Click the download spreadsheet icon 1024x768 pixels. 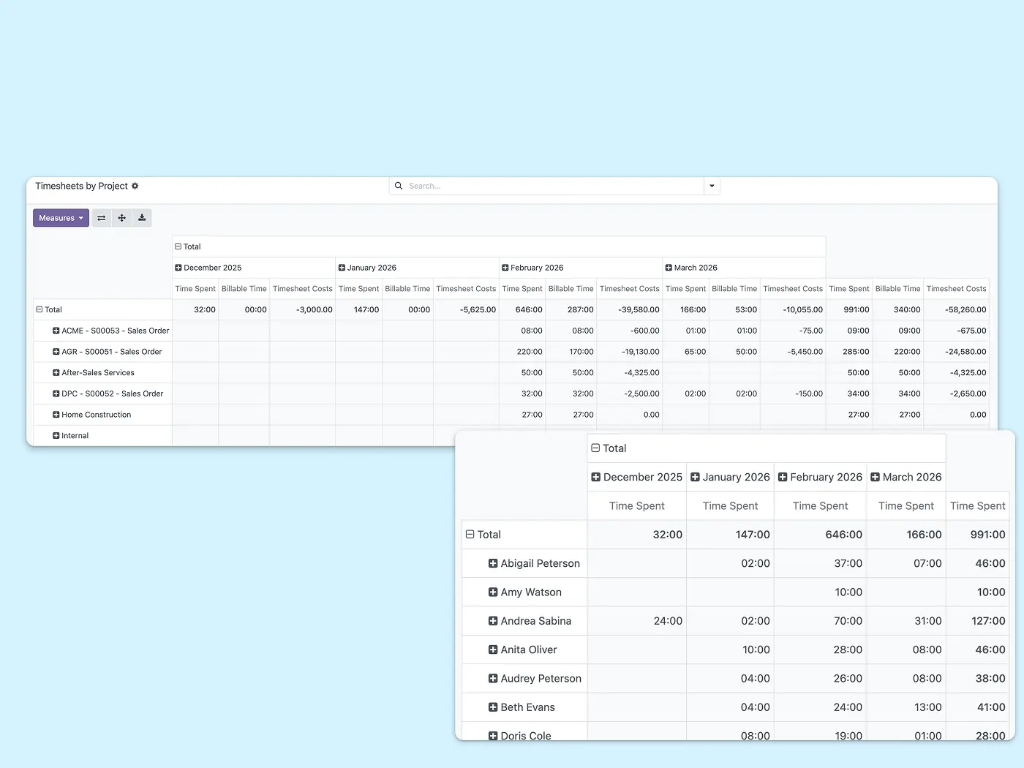click(141, 217)
